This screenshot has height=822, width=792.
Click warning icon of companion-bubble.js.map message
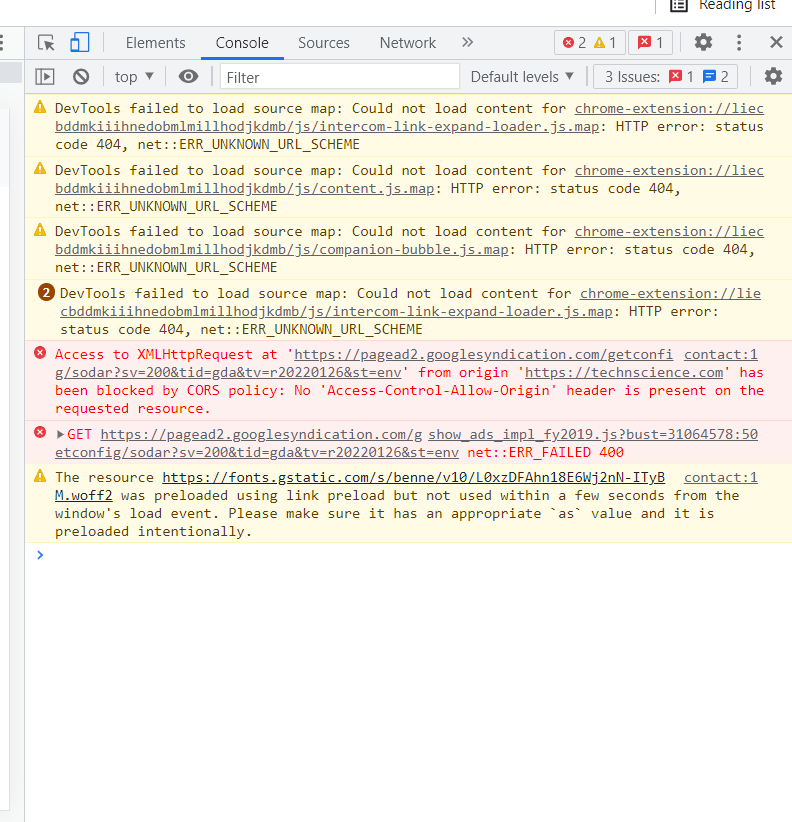click(x=40, y=230)
